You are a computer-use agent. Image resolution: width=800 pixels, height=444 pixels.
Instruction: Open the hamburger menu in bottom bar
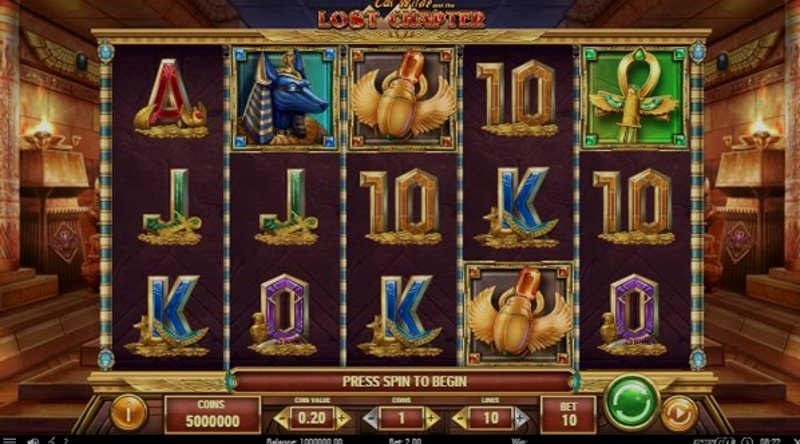9,440
